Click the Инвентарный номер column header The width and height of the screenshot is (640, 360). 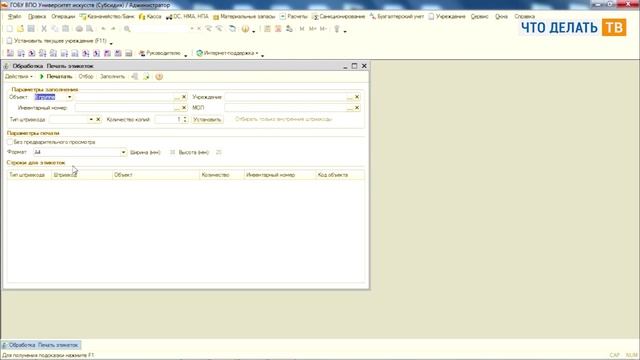280,175
